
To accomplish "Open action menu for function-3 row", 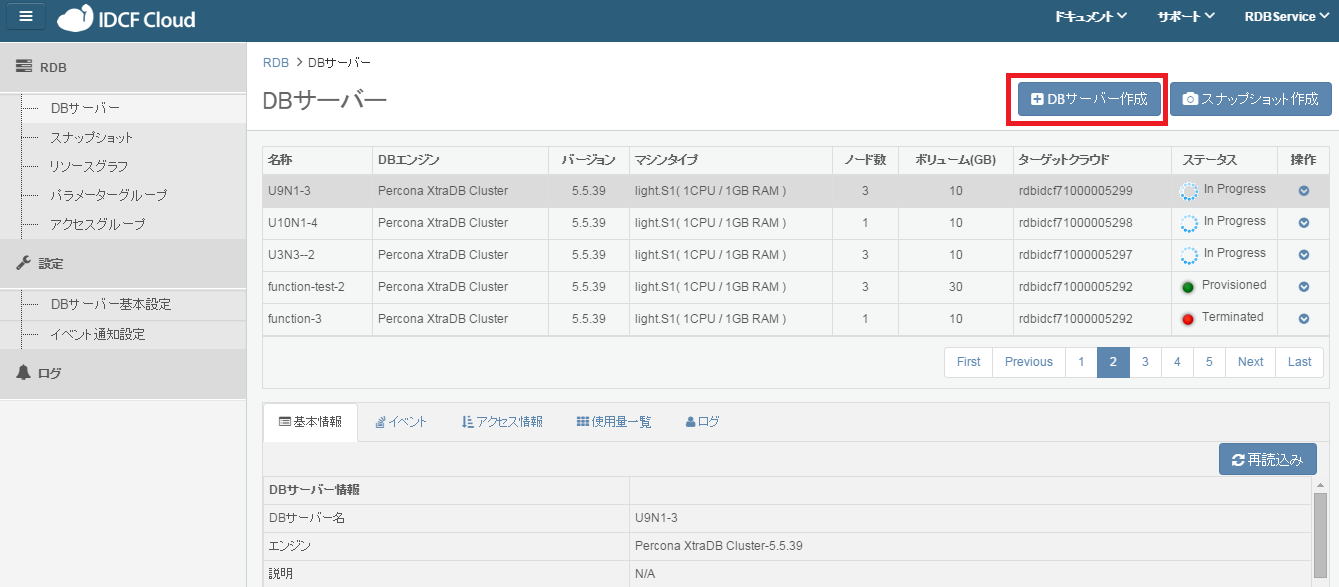I will coord(1304,319).
